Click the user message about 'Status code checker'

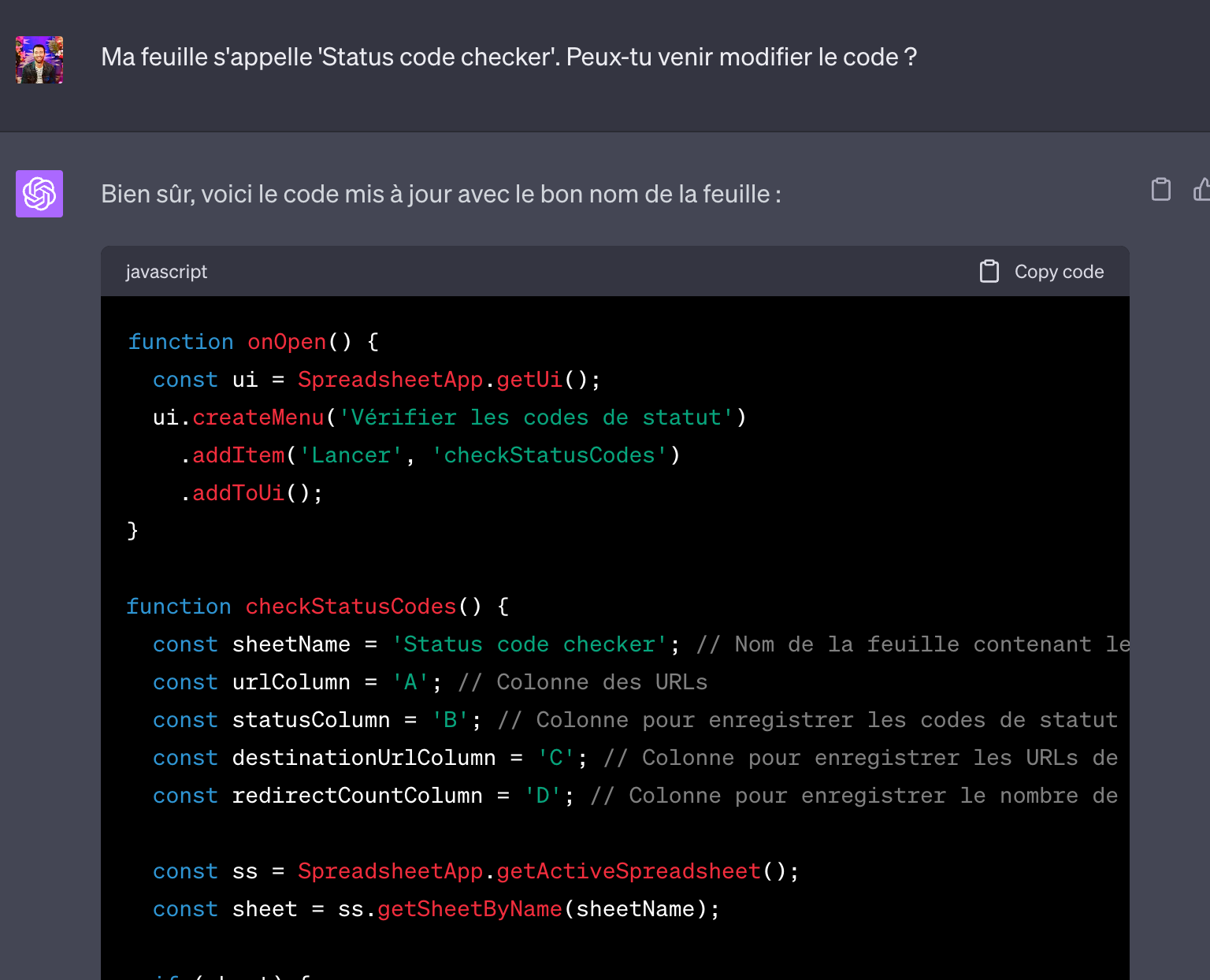tap(509, 58)
